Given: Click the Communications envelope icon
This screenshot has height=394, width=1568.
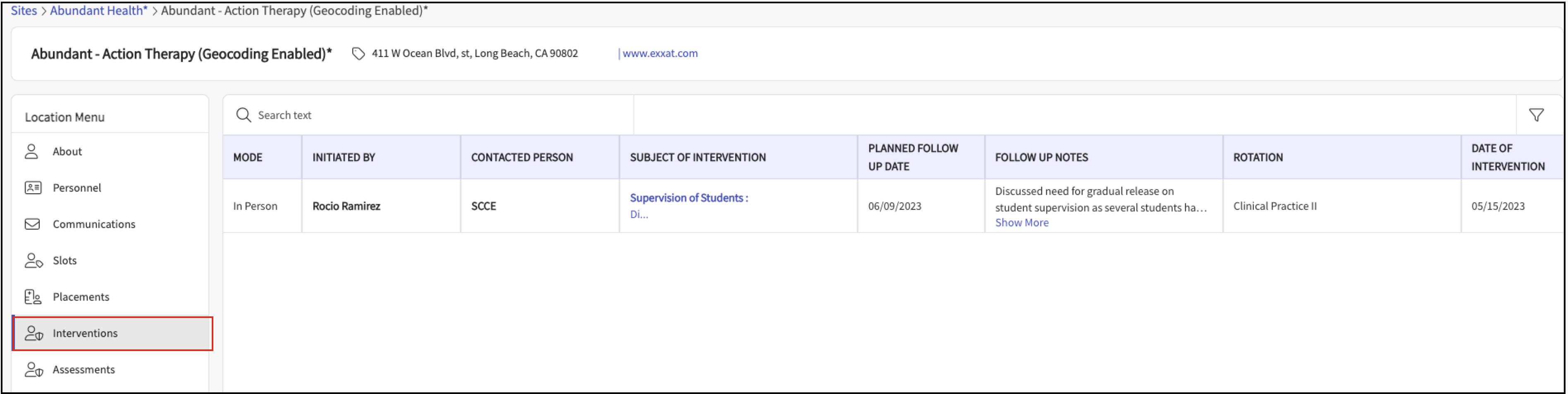Looking at the screenshot, I should click(32, 224).
